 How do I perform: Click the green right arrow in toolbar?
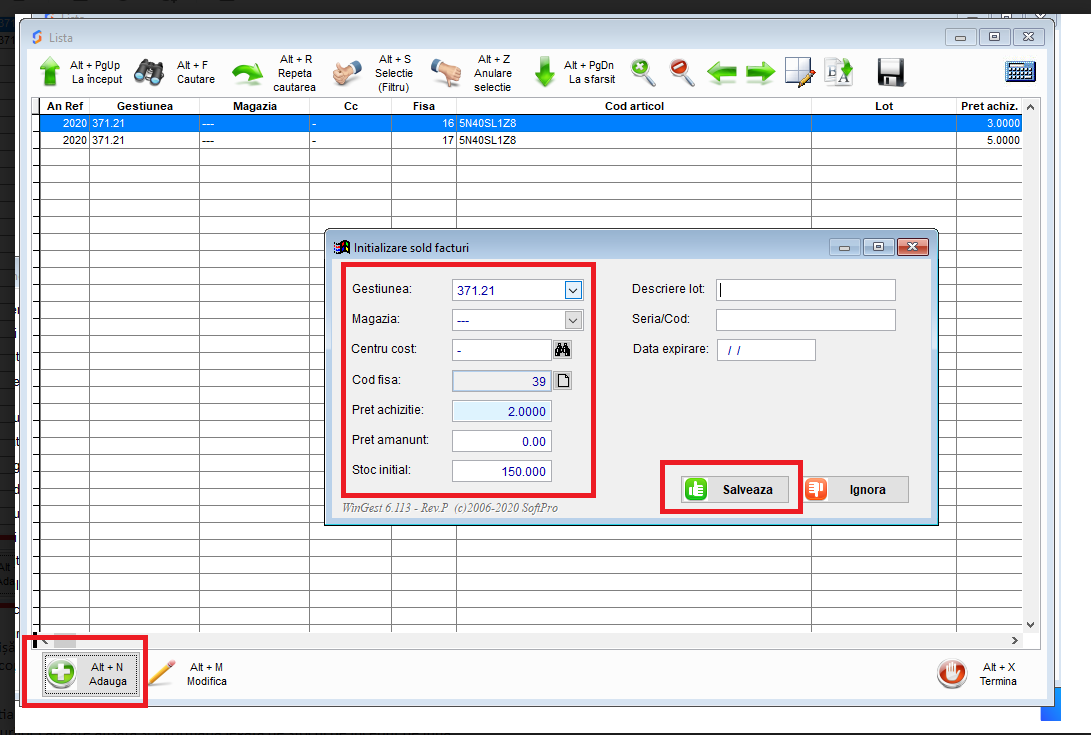click(761, 72)
